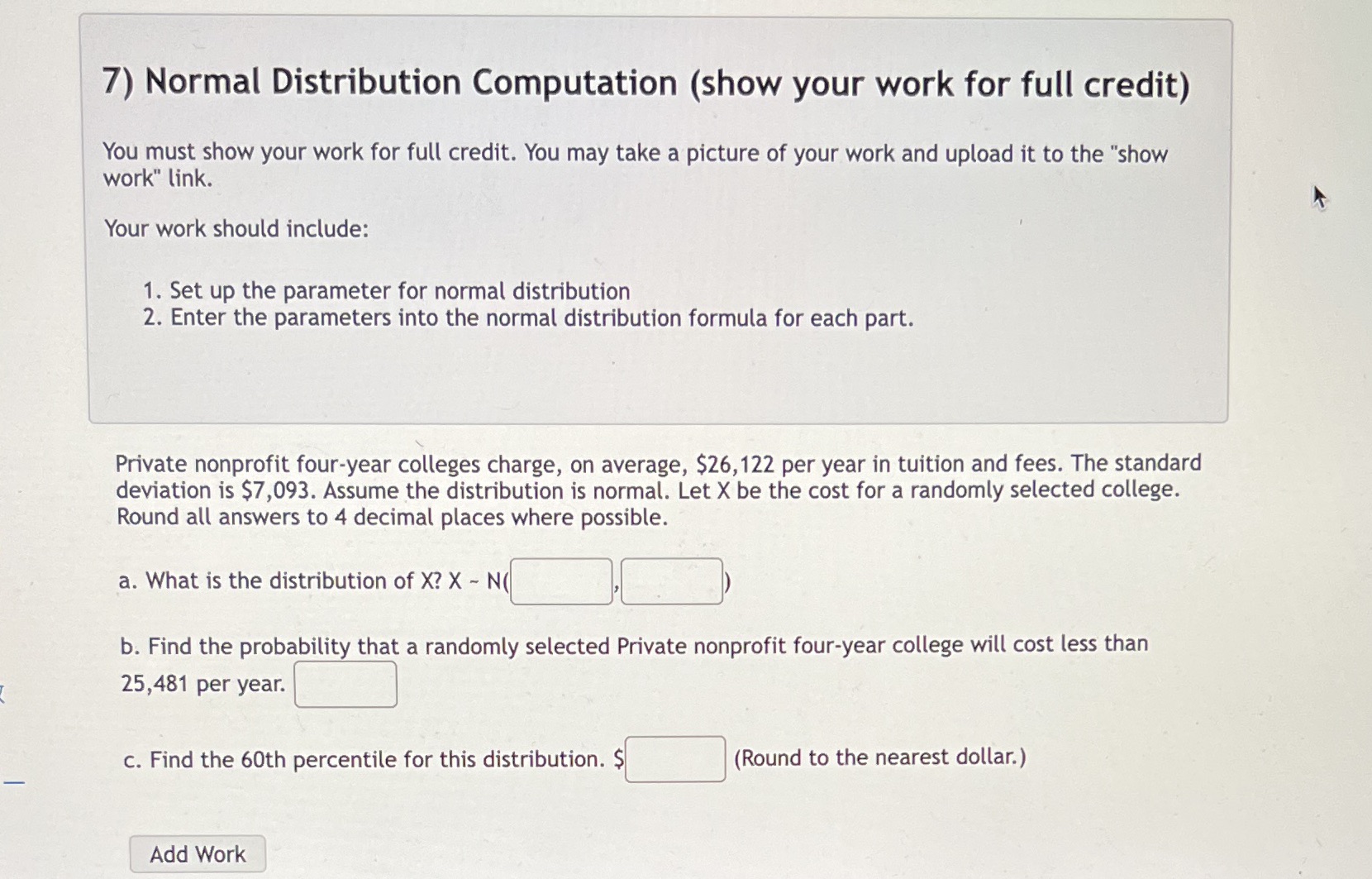Viewport: 1372px width, 879px height.
Task: Click the numbered list item about setting parameters
Action: (x=386, y=290)
